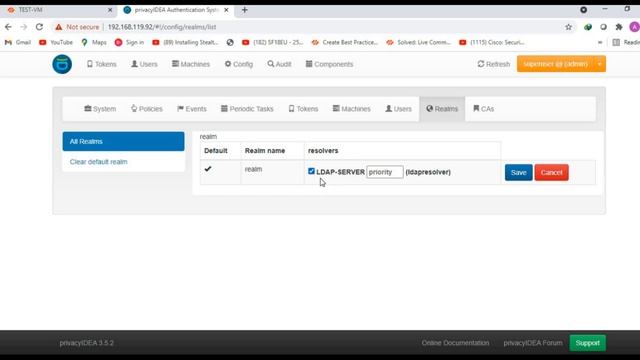Switch to the TEST-VM browser tab
The height and width of the screenshot is (360, 640).
point(59,10)
